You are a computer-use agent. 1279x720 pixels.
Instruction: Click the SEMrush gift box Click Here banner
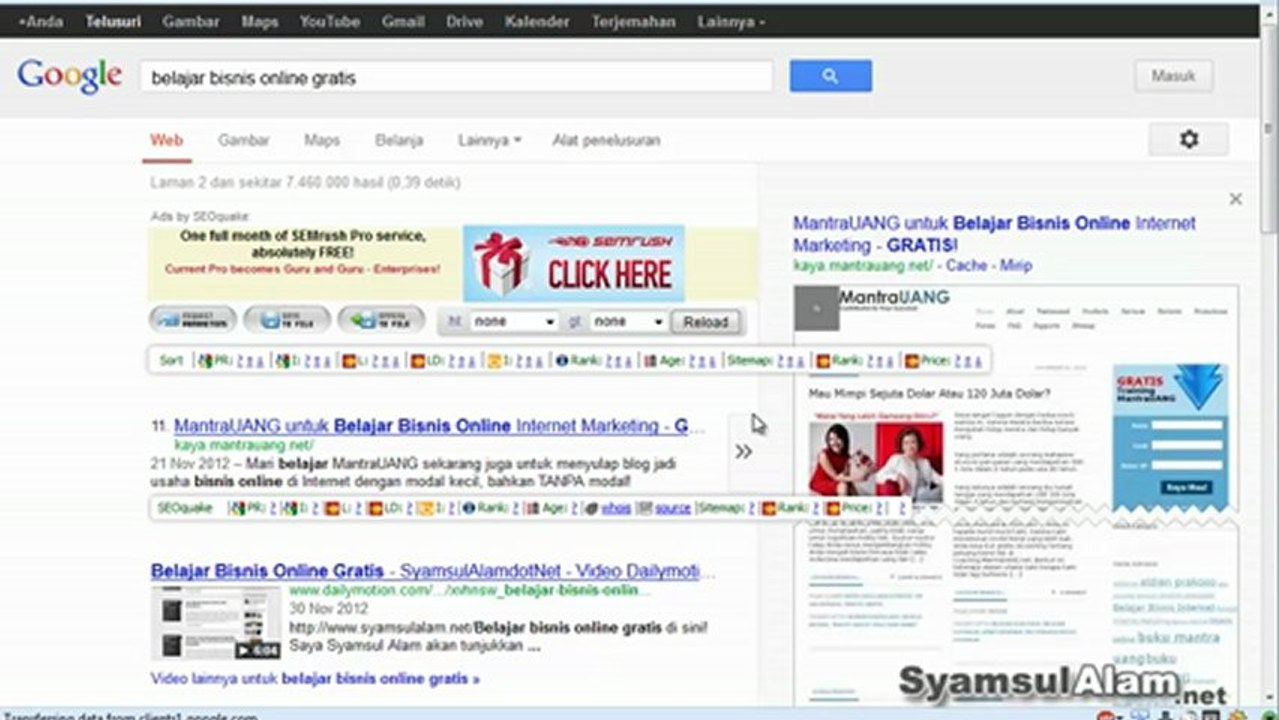pyautogui.click(x=574, y=263)
